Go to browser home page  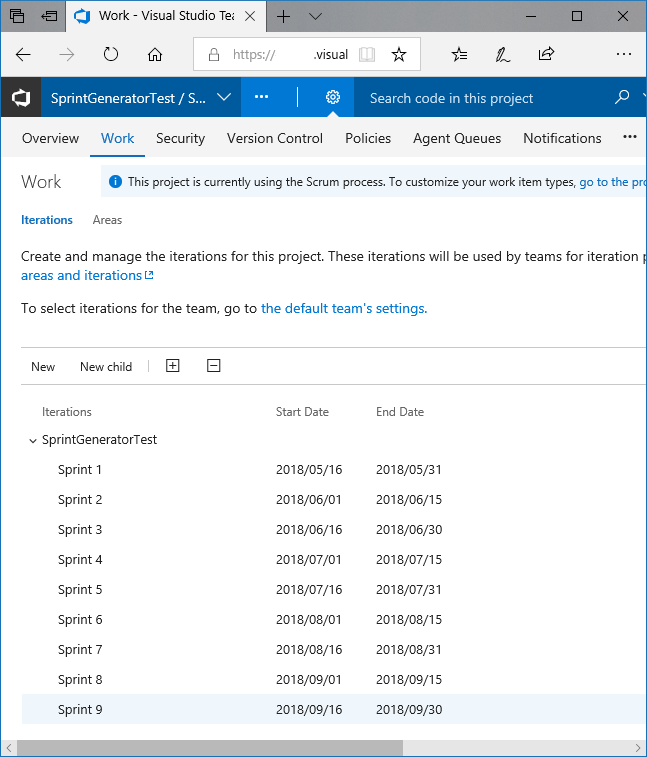tap(155, 55)
